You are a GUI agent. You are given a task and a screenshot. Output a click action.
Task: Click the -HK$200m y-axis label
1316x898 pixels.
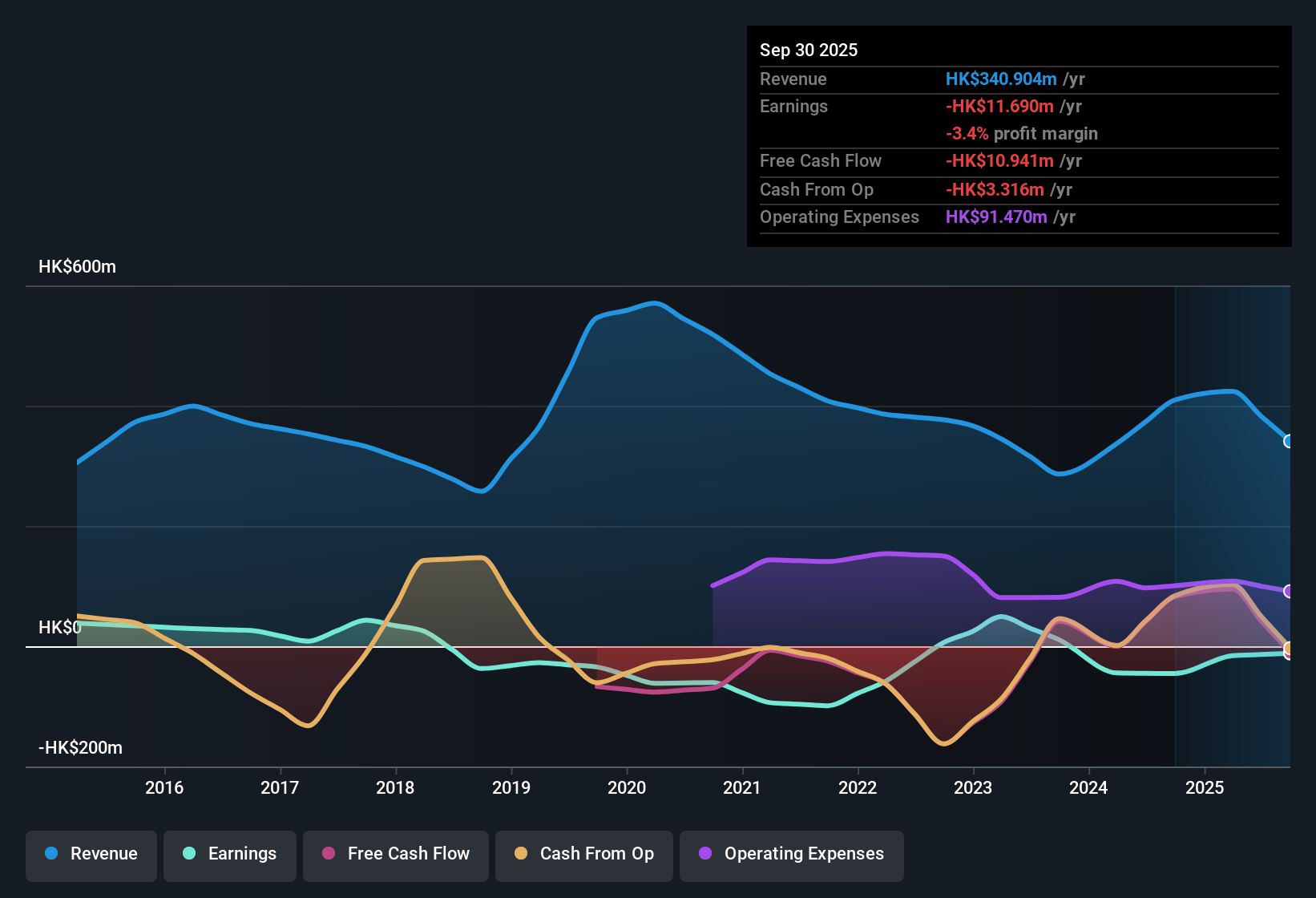(x=80, y=748)
